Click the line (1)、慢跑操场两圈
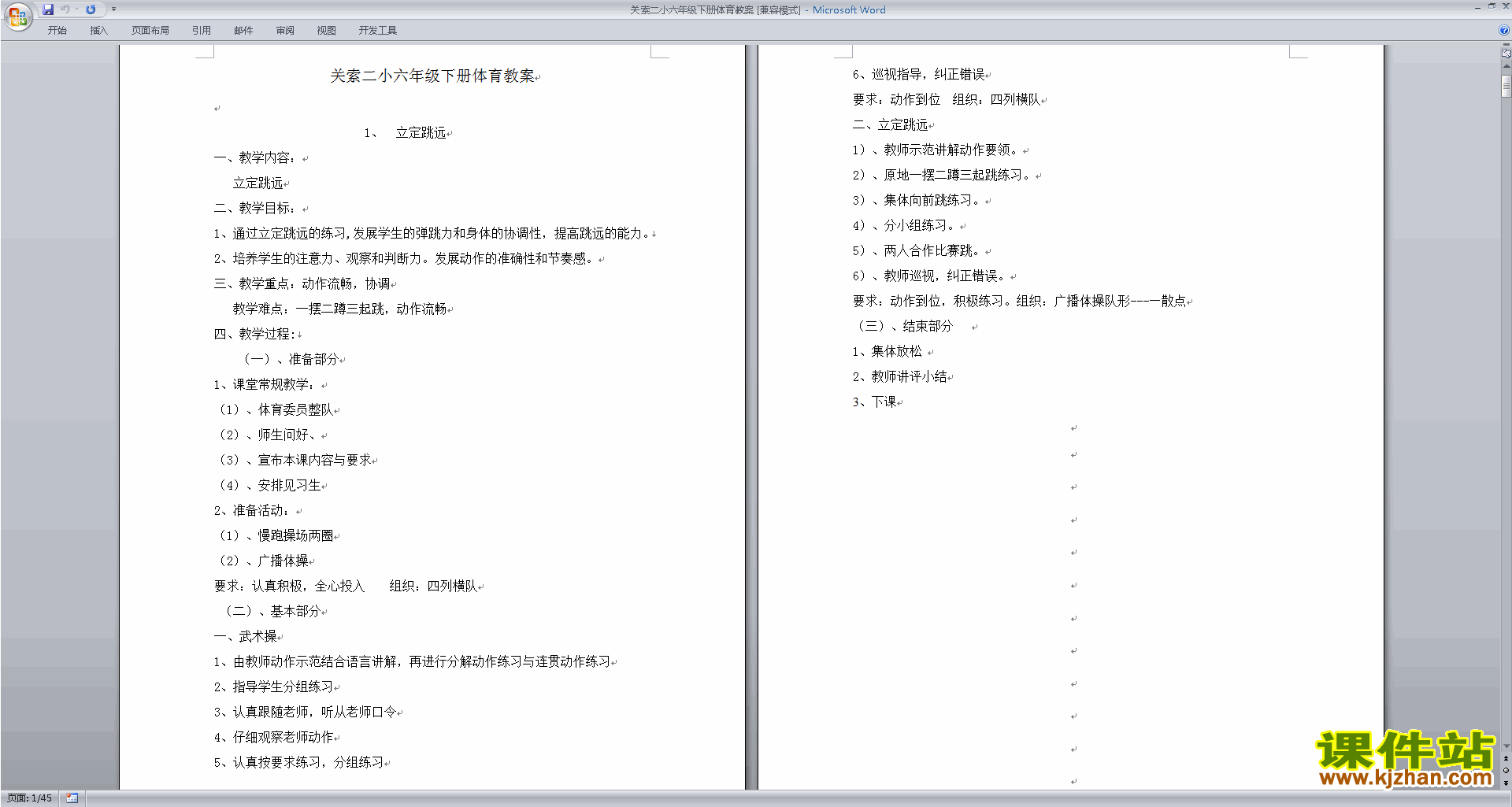Screen dimensions: 1512x807 (274, 535)
